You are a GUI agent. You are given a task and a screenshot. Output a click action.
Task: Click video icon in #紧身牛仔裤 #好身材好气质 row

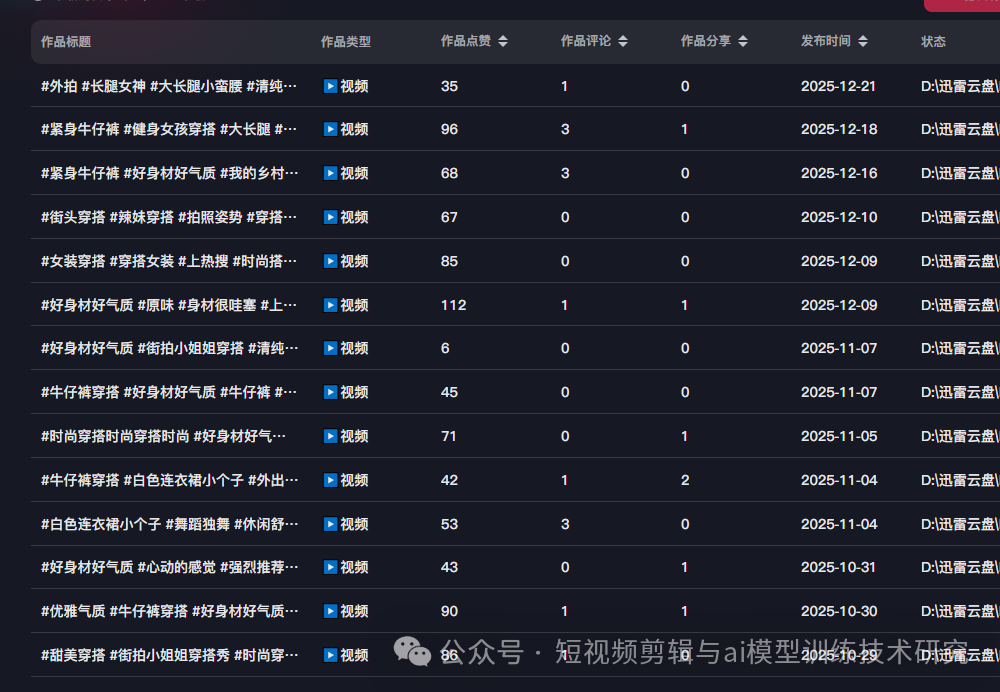(x=330, y=173)
